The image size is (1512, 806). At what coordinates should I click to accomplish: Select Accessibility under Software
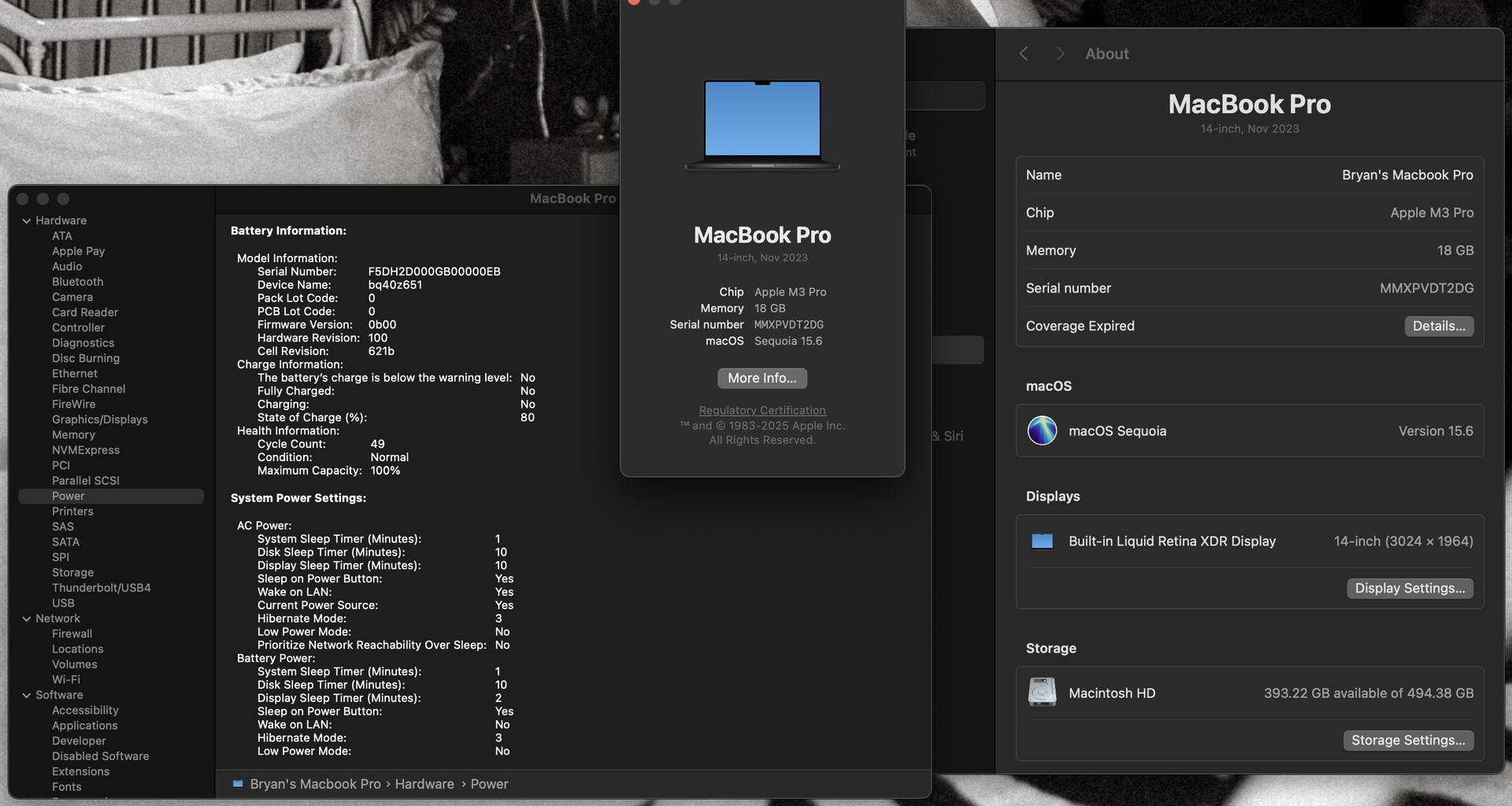click(85, 710)
